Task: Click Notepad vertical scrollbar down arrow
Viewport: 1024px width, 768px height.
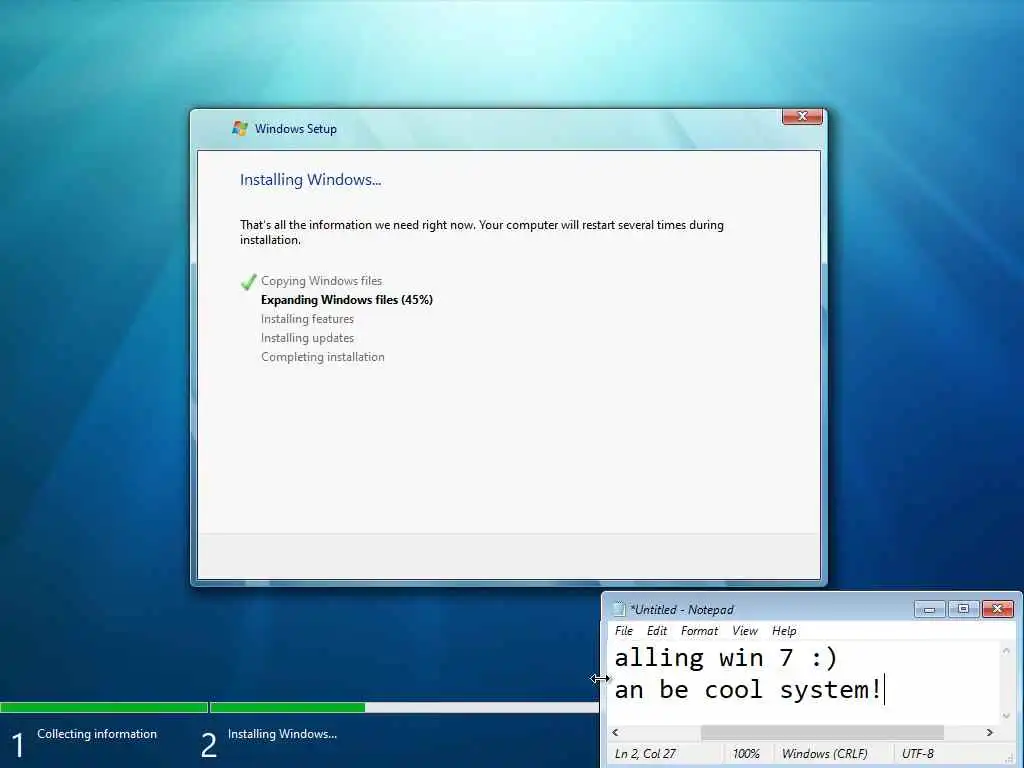Action: [x=1006, y=716]
